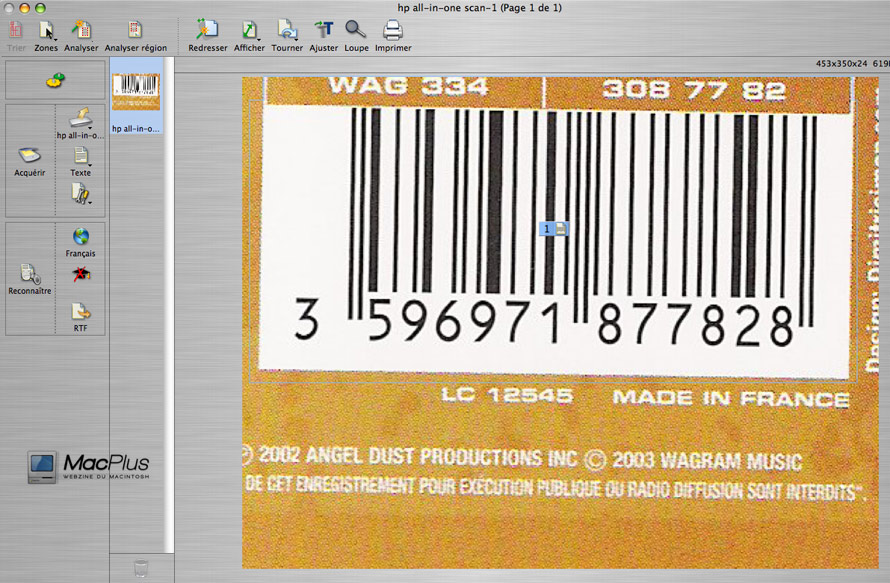The height and width of the screenshot is (583, 890).
Task: Click the Zones tool icon
Action: [45, 30]
